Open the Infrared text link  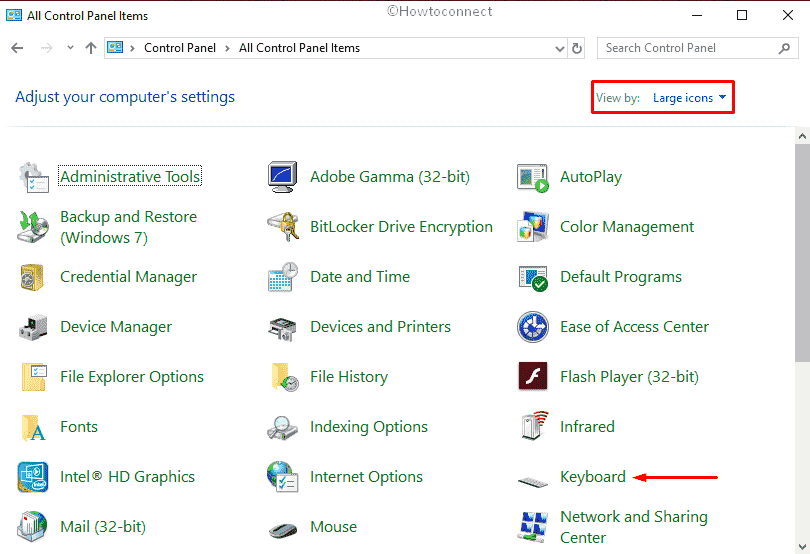coord(587,427)
